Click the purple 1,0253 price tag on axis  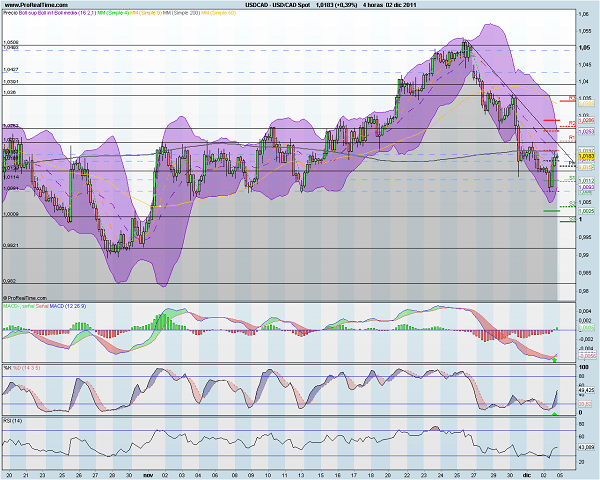(x=586, y=132)
